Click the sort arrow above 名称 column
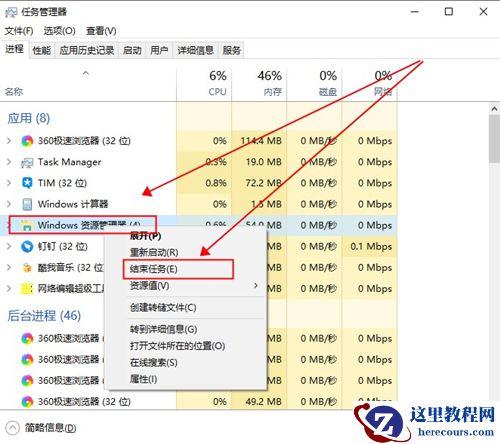This screenshot has height=444, width=500. pos(86,73)
